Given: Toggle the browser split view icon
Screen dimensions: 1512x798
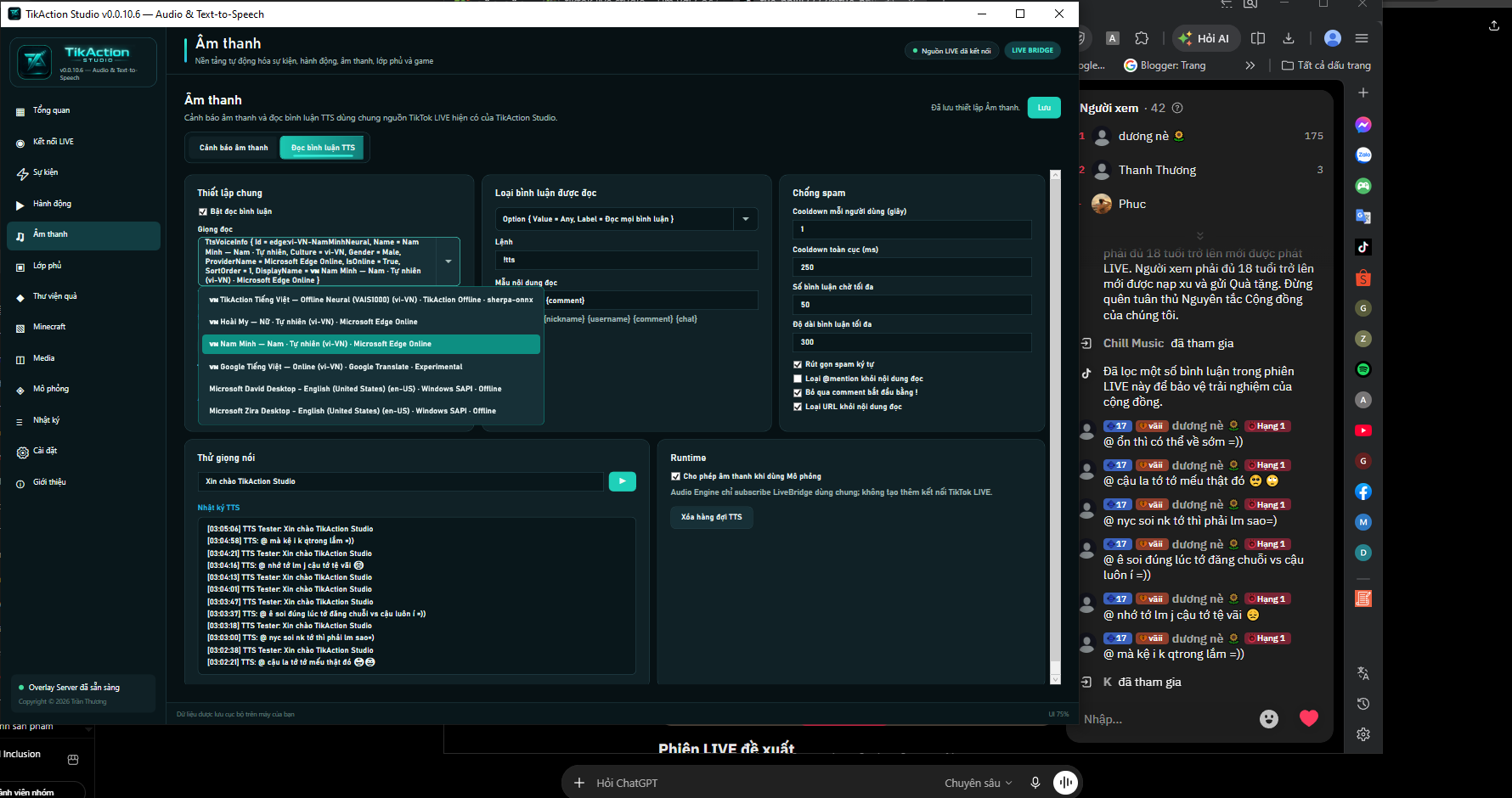Looking at the screenshot, I should (x=1258, y=38).
